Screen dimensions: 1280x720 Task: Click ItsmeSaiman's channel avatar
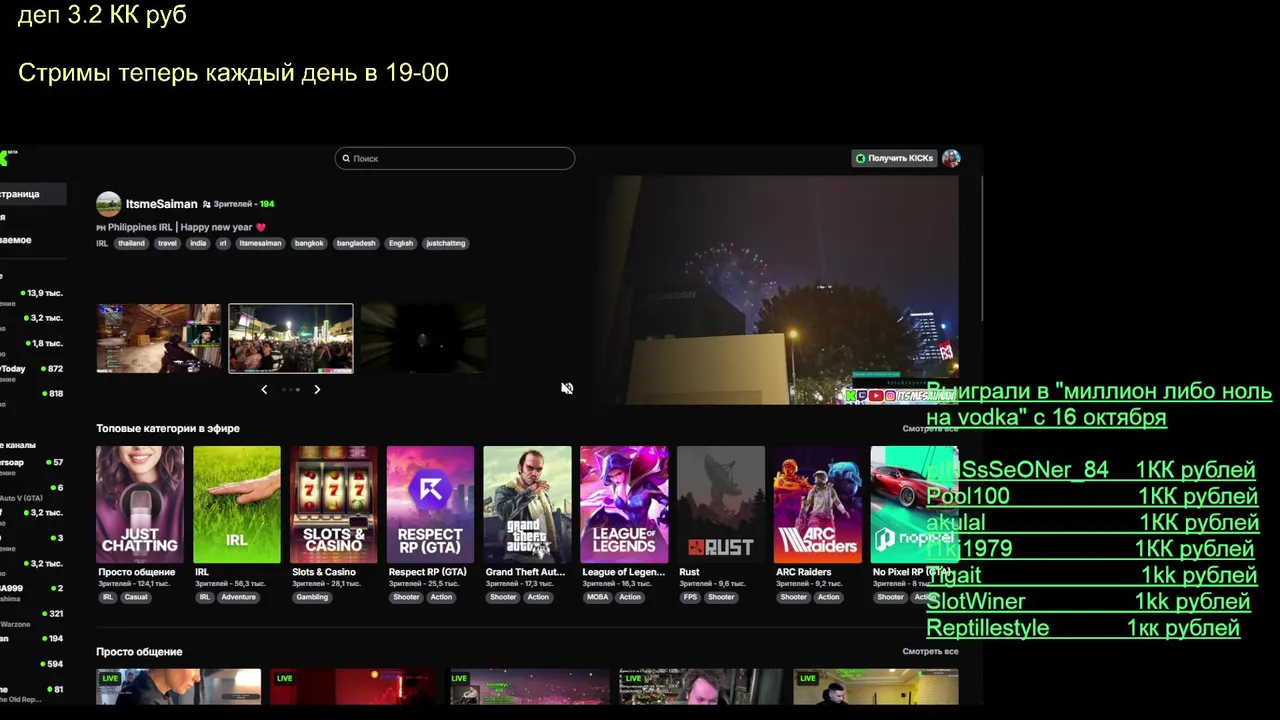(108, 204)
